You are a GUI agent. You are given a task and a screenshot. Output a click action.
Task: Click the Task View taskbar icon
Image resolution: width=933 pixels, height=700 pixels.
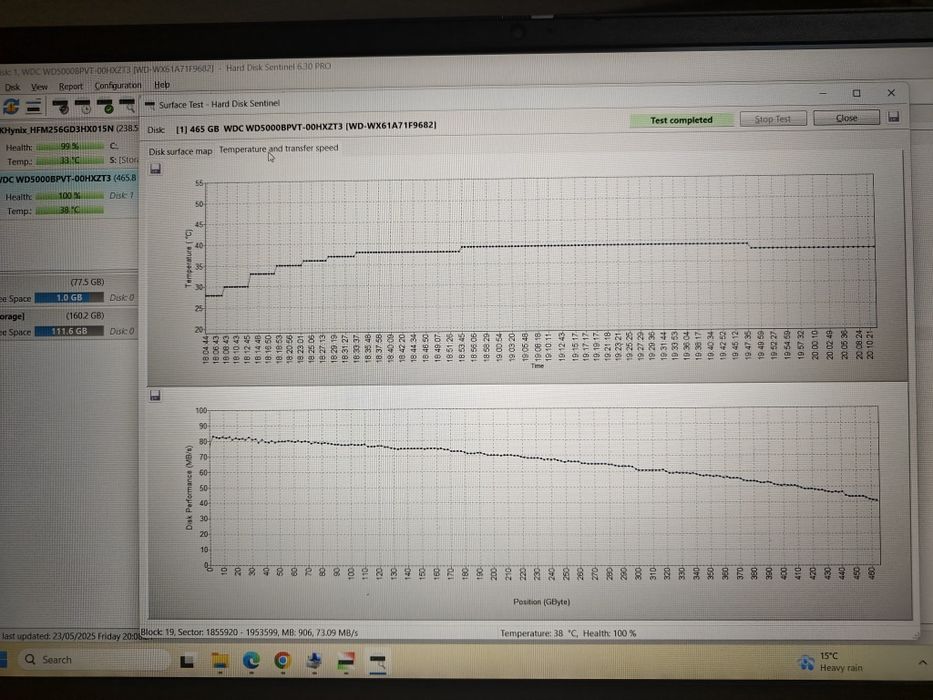tap(187, 661)
